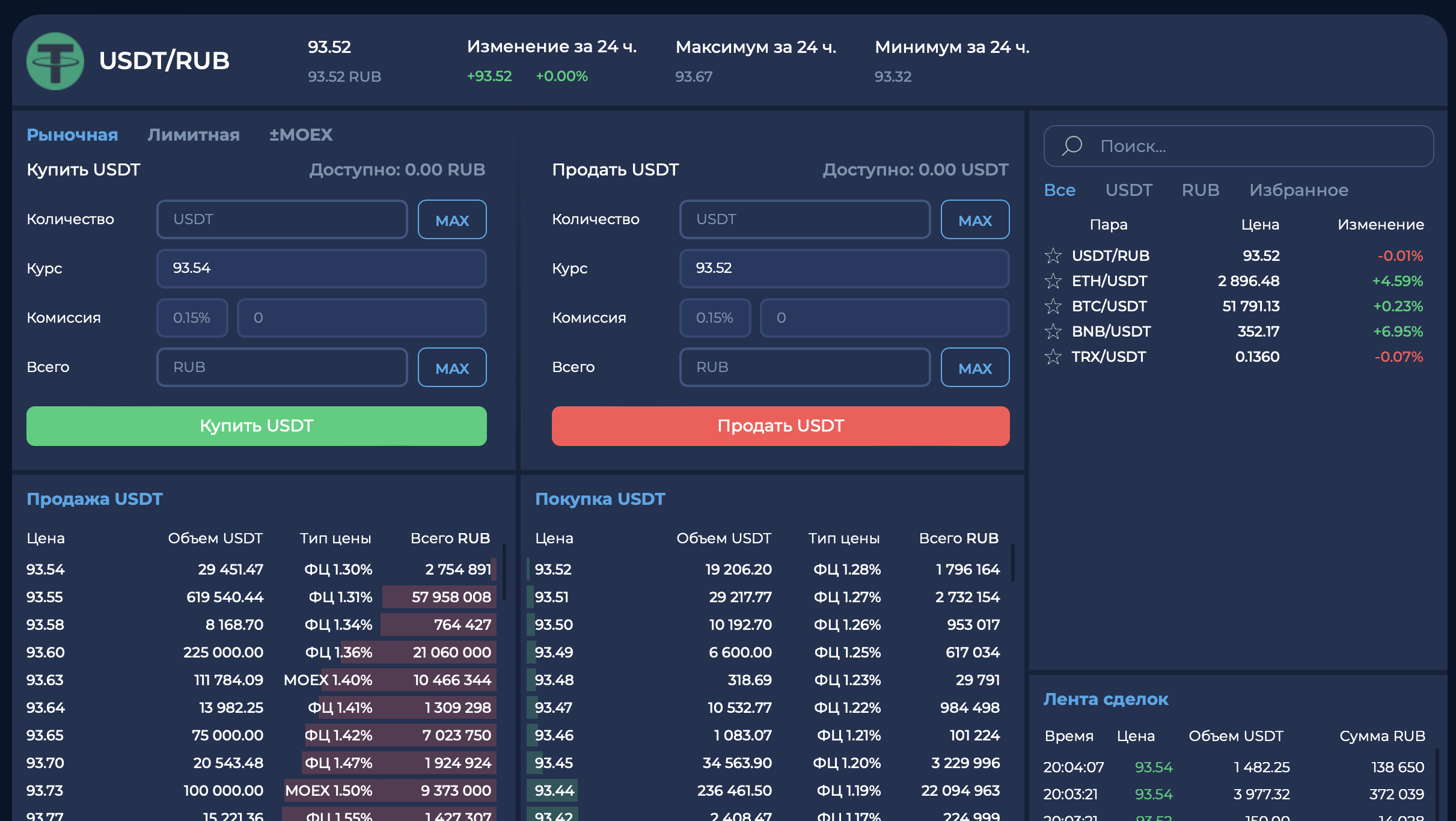Select the 93.55 row in Продажа USDT
Screen dimensions: 1456x821
tap(259, 597)
